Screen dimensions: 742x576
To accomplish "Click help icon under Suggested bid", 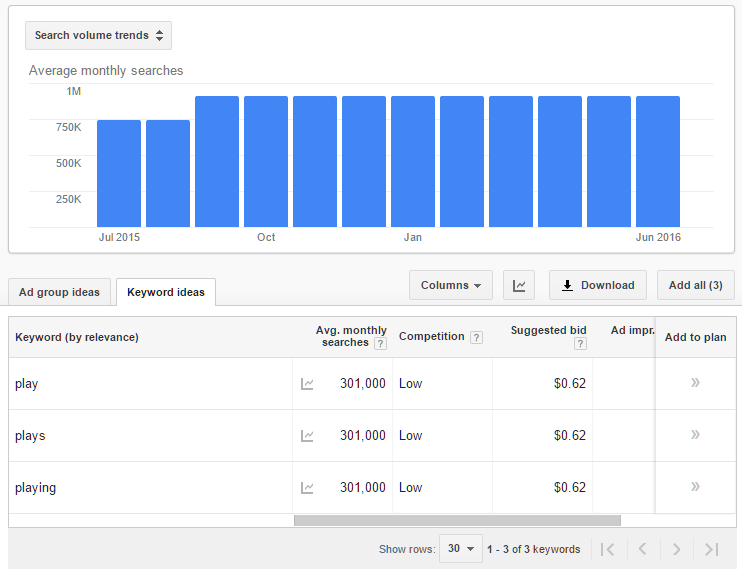I will (x=580, y=343).
